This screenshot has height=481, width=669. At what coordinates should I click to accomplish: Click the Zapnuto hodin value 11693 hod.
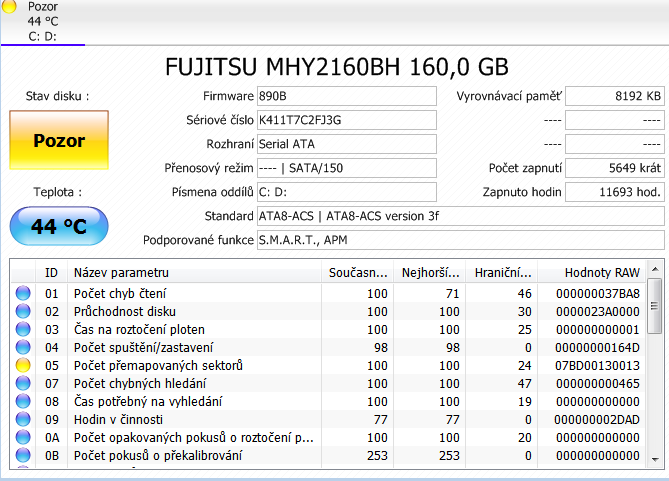coord(615,192)
